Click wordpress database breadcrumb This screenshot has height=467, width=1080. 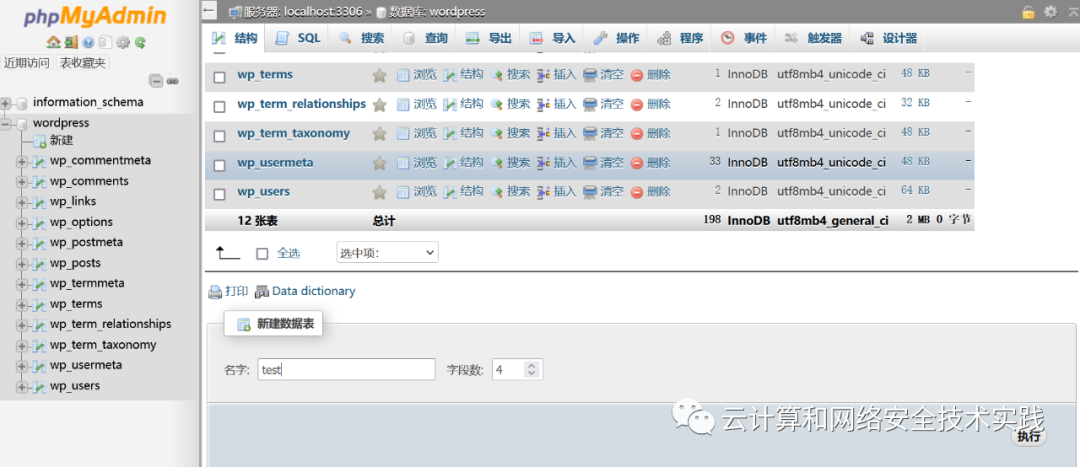point(457,12)
